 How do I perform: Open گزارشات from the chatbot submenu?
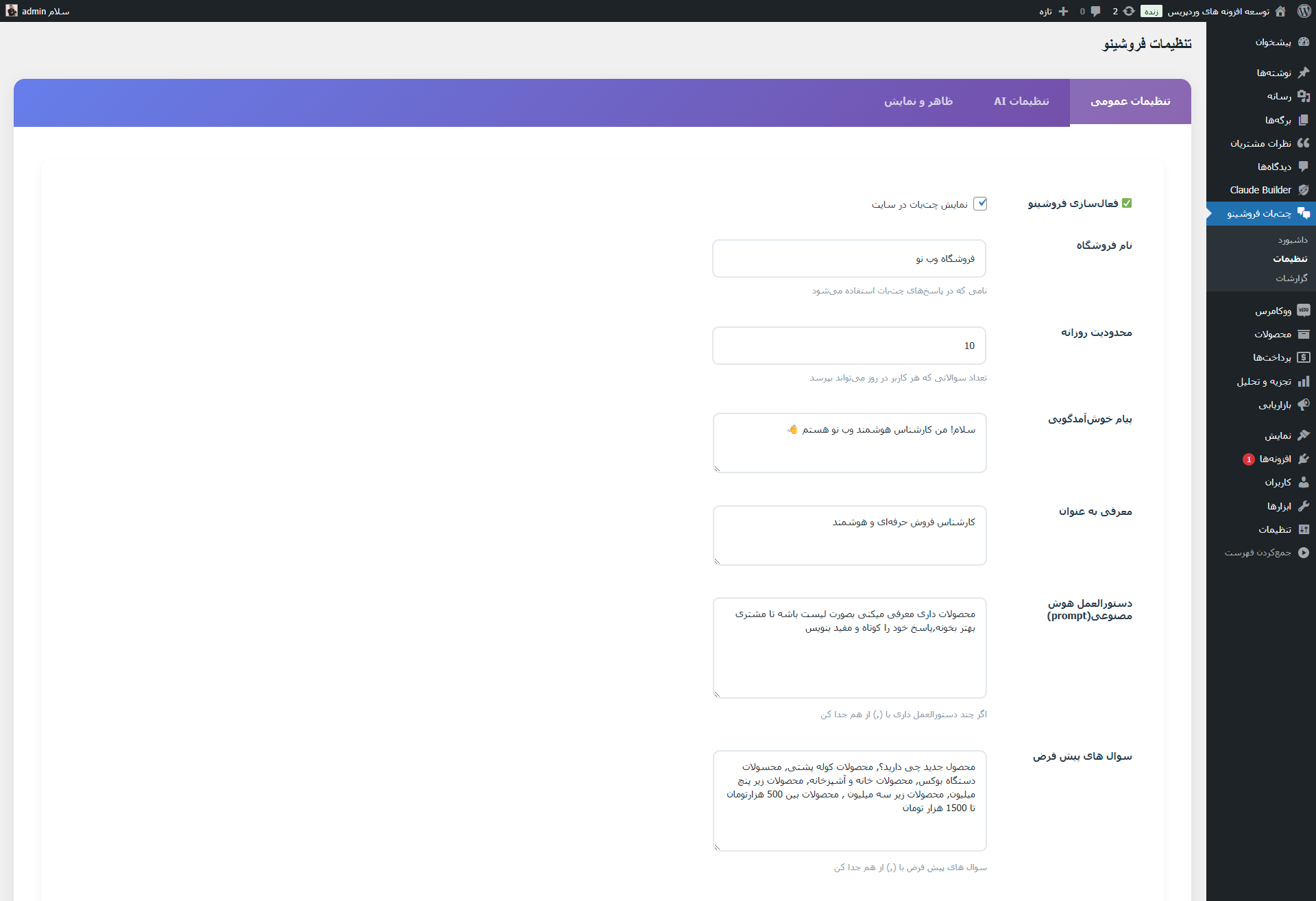pos(1292,278)
